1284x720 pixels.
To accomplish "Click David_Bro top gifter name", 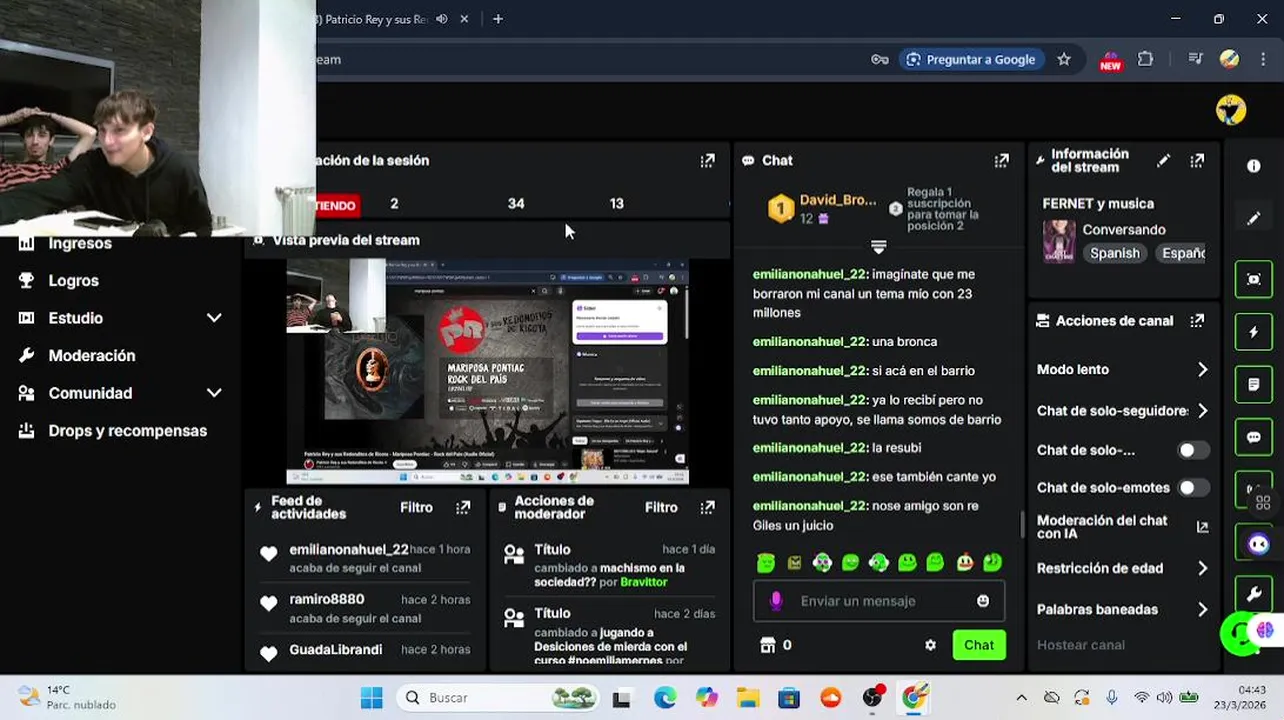I will click(838, 200).
